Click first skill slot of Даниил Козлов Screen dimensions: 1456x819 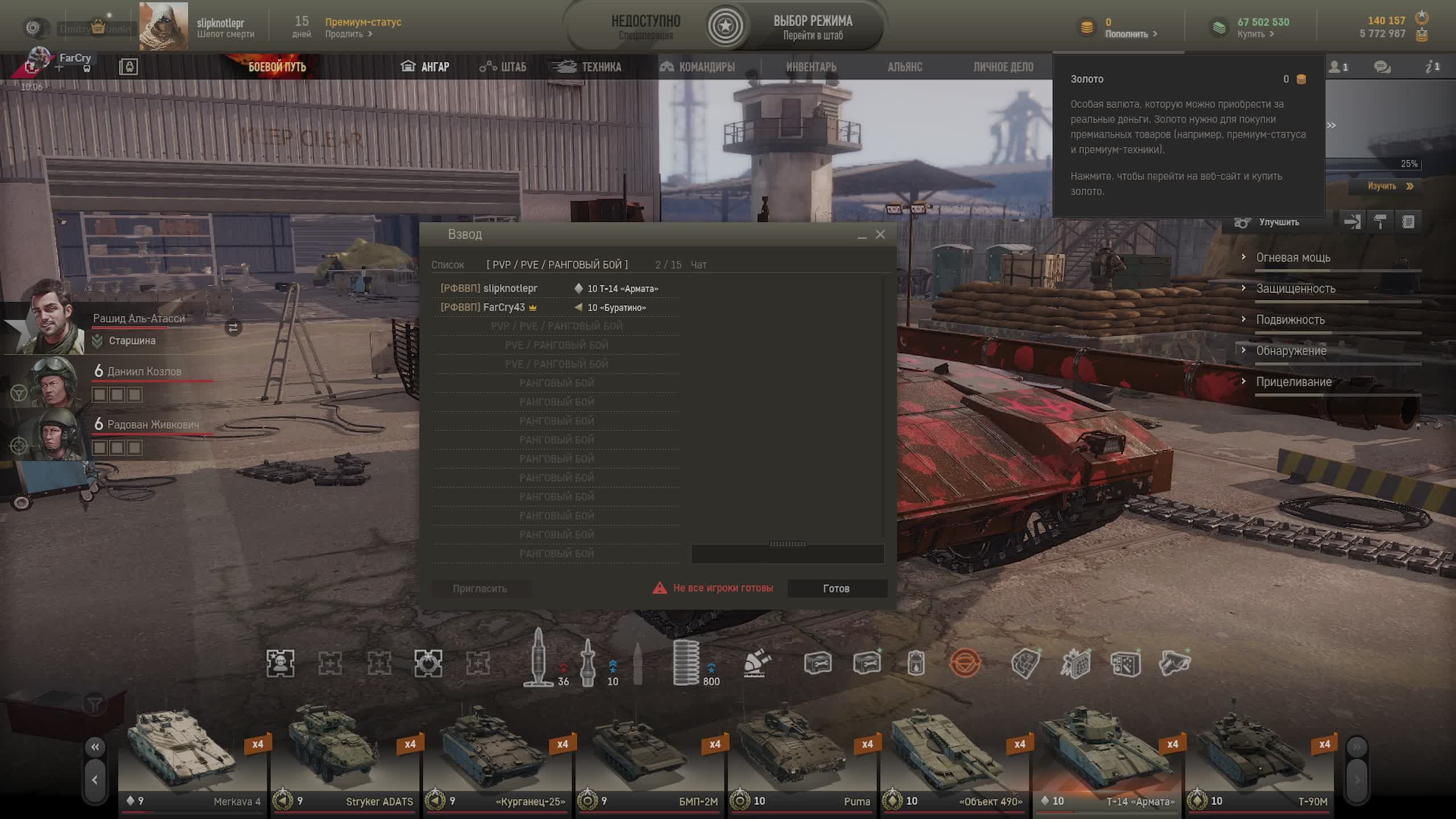(100, 394)
